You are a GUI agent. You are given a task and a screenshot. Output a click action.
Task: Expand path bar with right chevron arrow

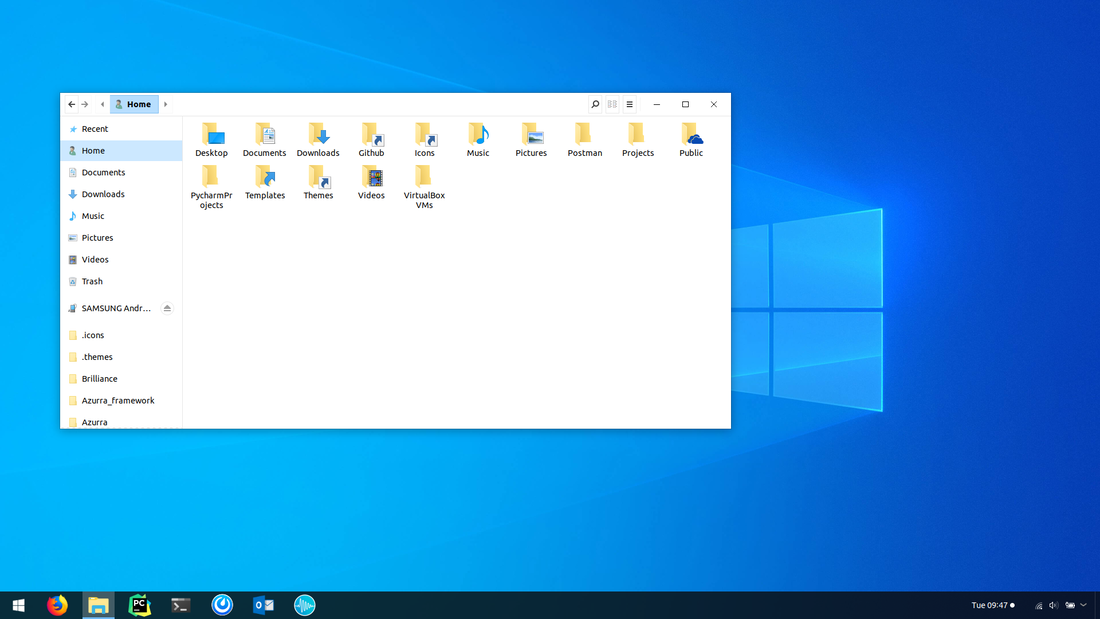pos(166,104)
